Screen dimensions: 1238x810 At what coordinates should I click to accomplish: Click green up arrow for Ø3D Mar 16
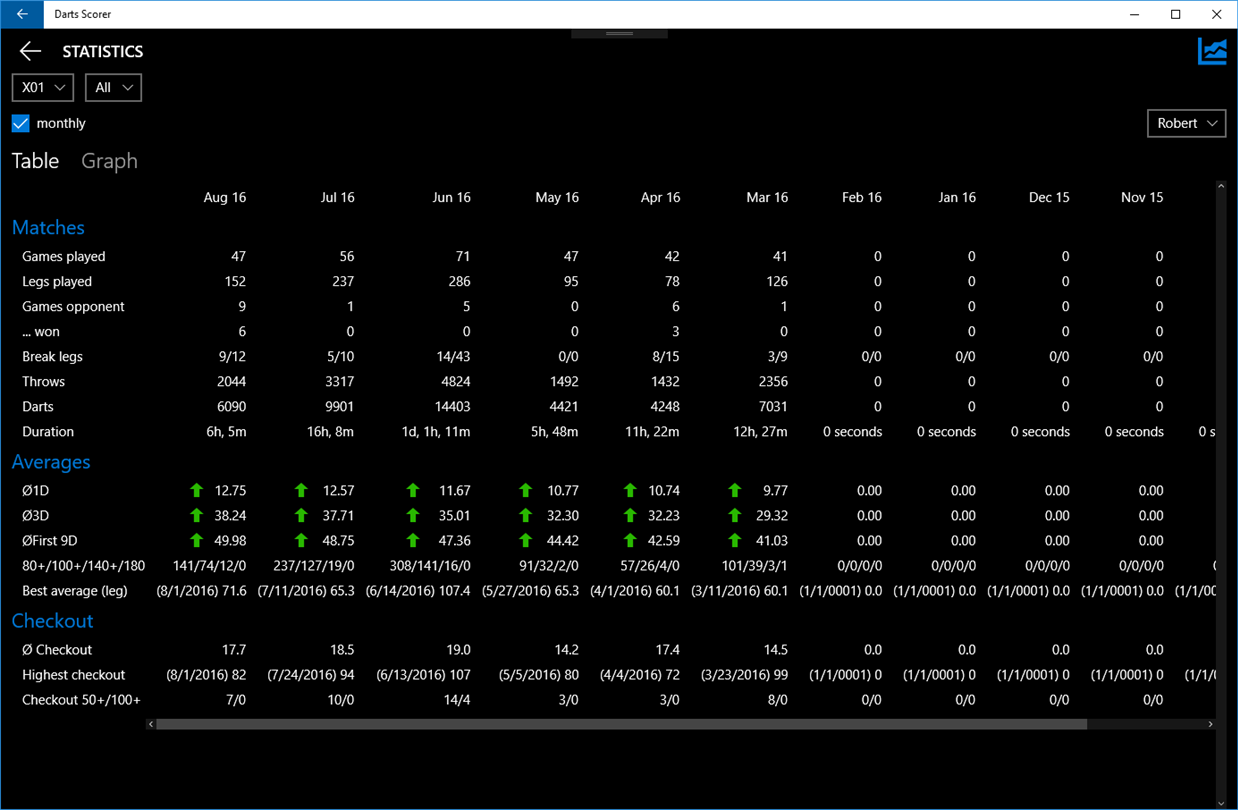[735, 515]
